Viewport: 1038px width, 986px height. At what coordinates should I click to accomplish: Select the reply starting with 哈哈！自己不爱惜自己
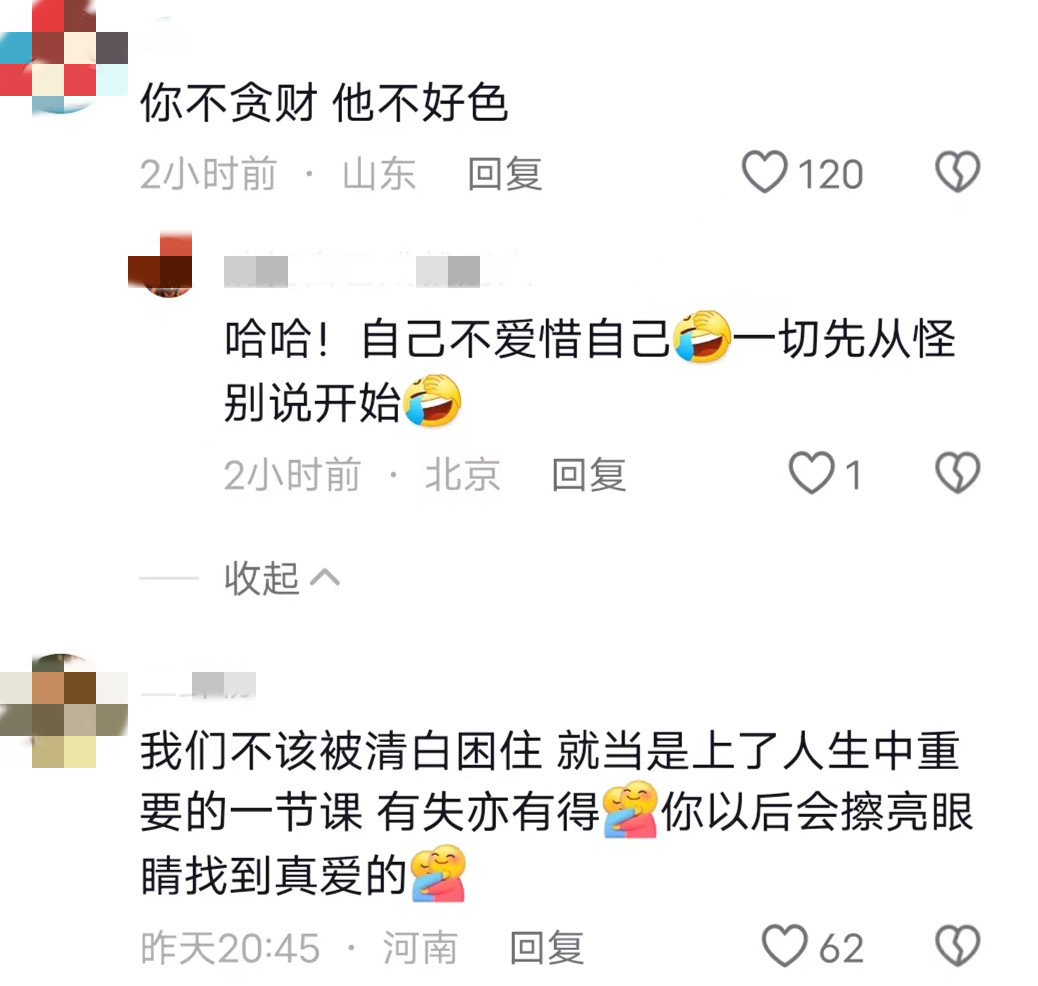[590, 370]
